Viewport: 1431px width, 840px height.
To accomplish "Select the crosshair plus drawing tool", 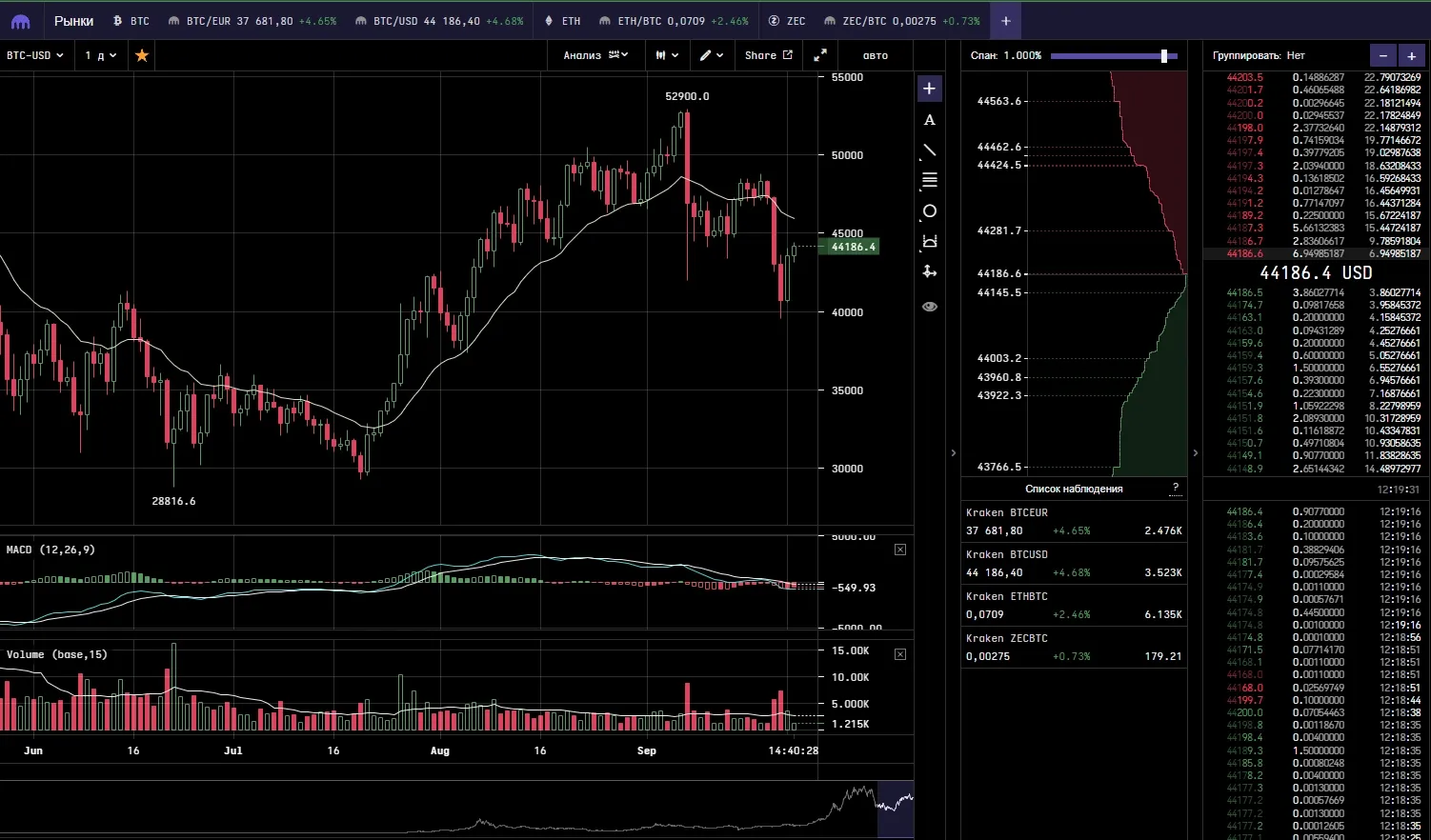I will 930,89.
